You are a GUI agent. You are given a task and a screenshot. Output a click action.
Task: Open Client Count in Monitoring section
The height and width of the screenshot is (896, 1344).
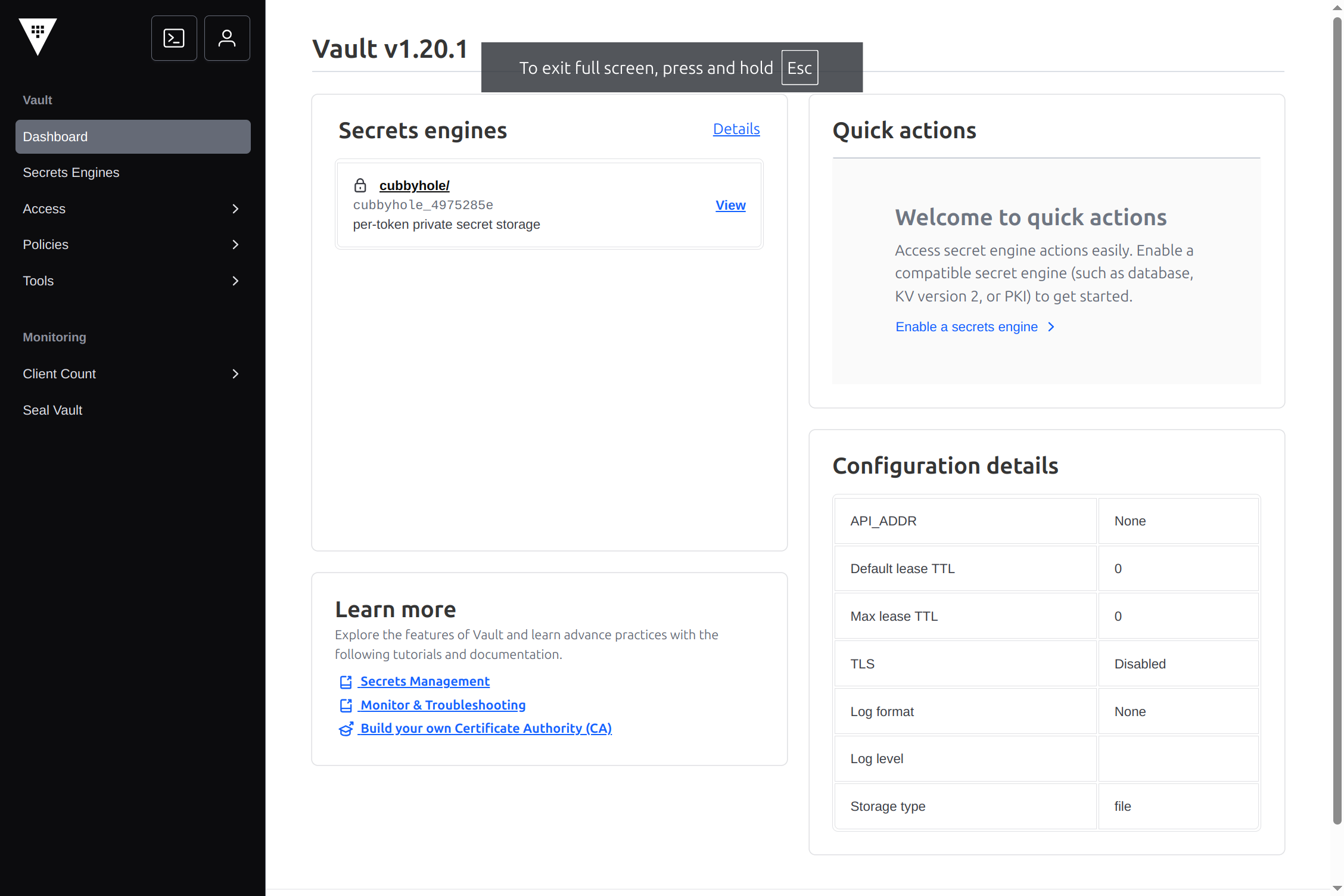[133, 374]
